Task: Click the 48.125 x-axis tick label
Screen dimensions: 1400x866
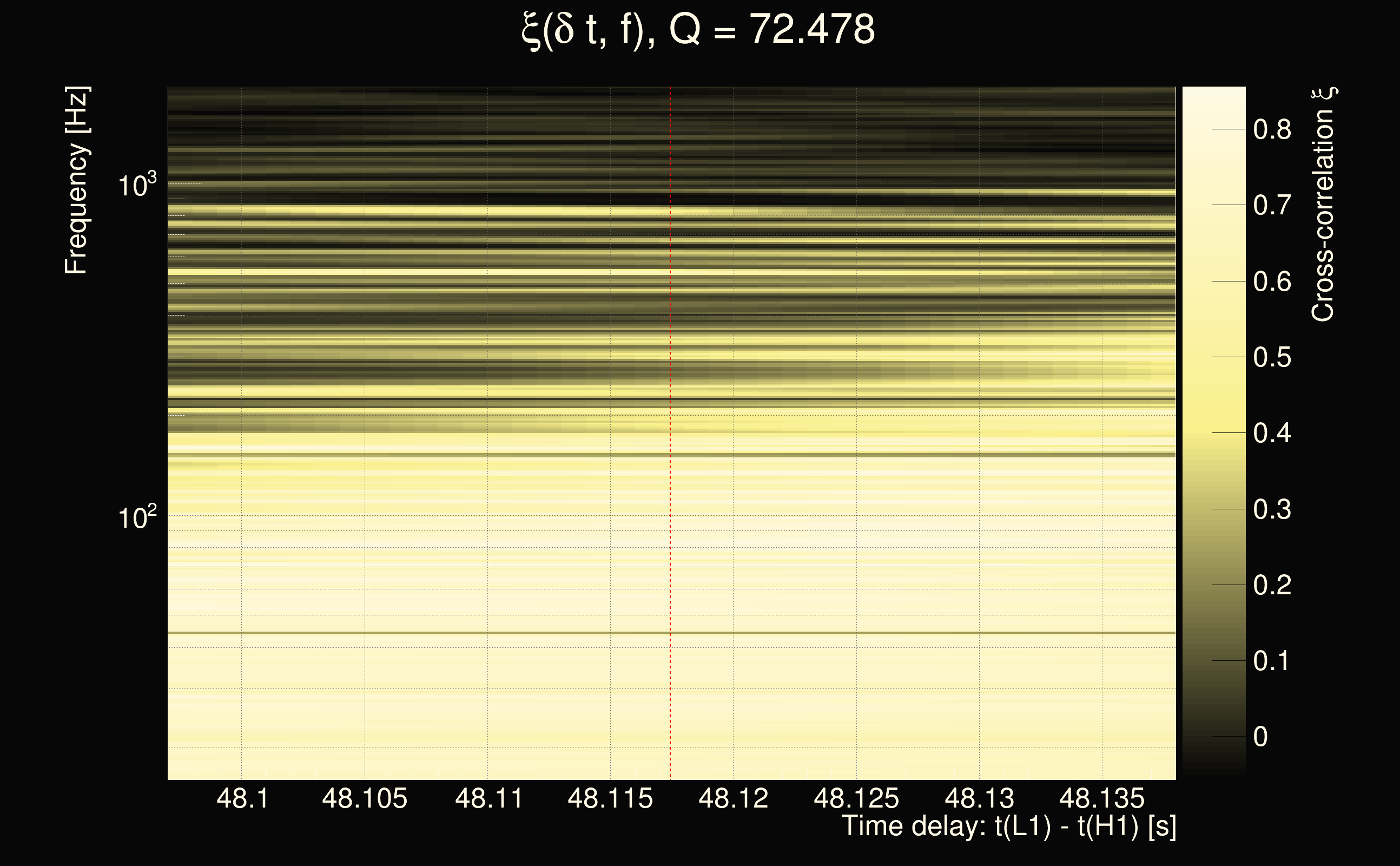Action: [856, 798]
